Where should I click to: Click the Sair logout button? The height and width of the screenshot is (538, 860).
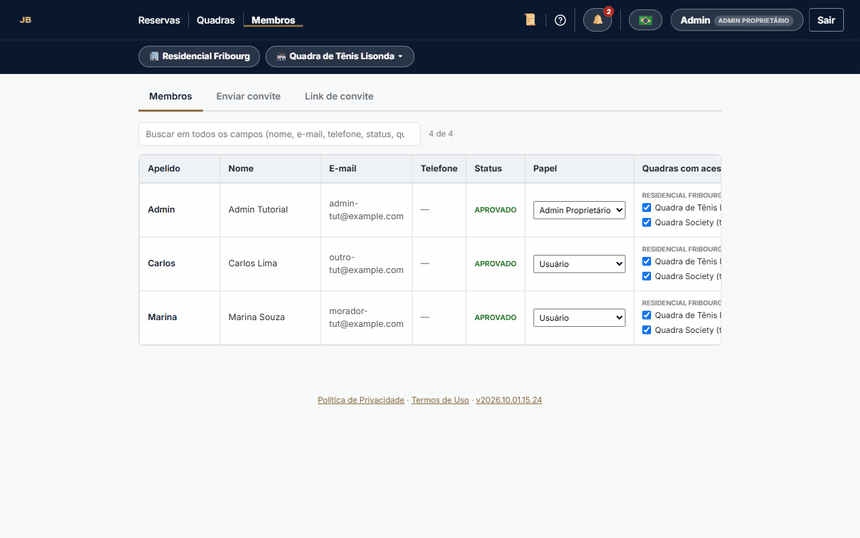pos(826,20)
